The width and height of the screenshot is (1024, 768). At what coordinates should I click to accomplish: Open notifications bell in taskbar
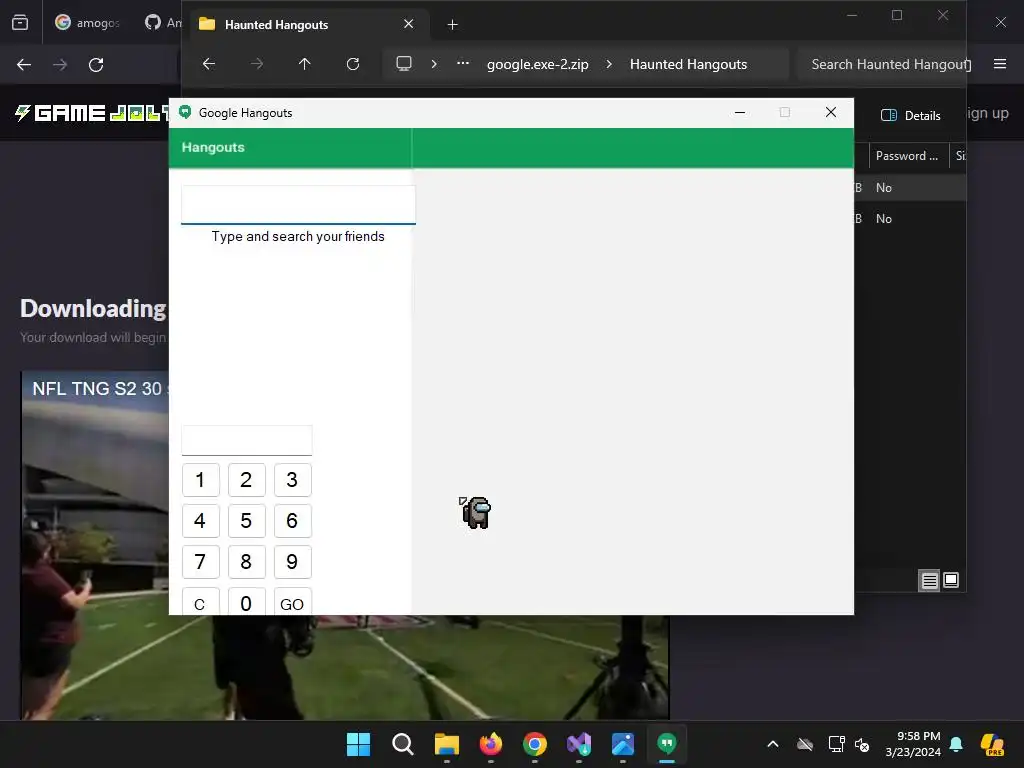pyautogui.click(x=956, y=744)
